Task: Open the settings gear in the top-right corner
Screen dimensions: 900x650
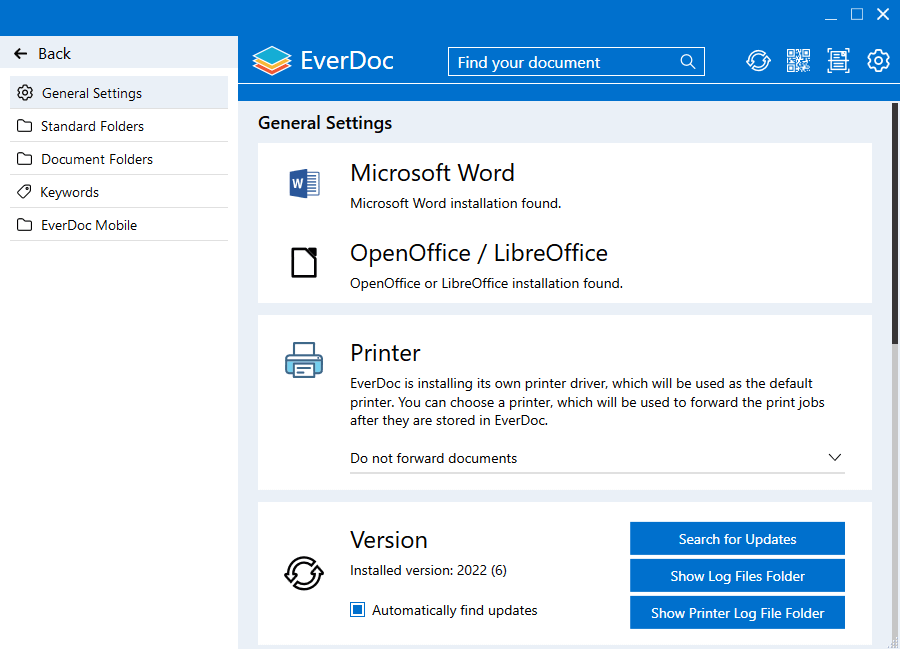Action: click(x=878, y=61)
